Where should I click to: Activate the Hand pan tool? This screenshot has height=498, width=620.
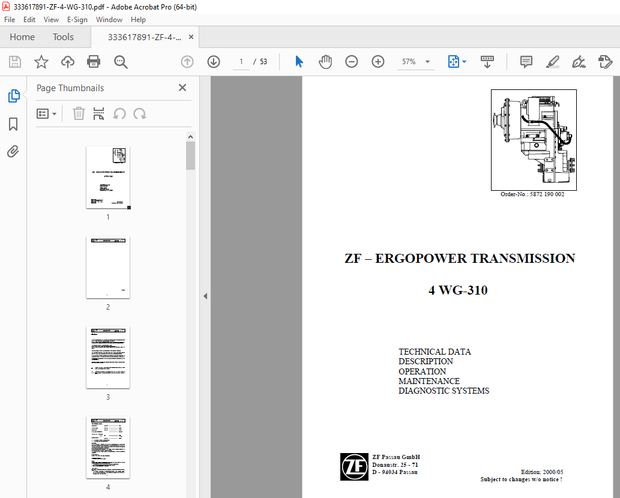click(325, 62)
